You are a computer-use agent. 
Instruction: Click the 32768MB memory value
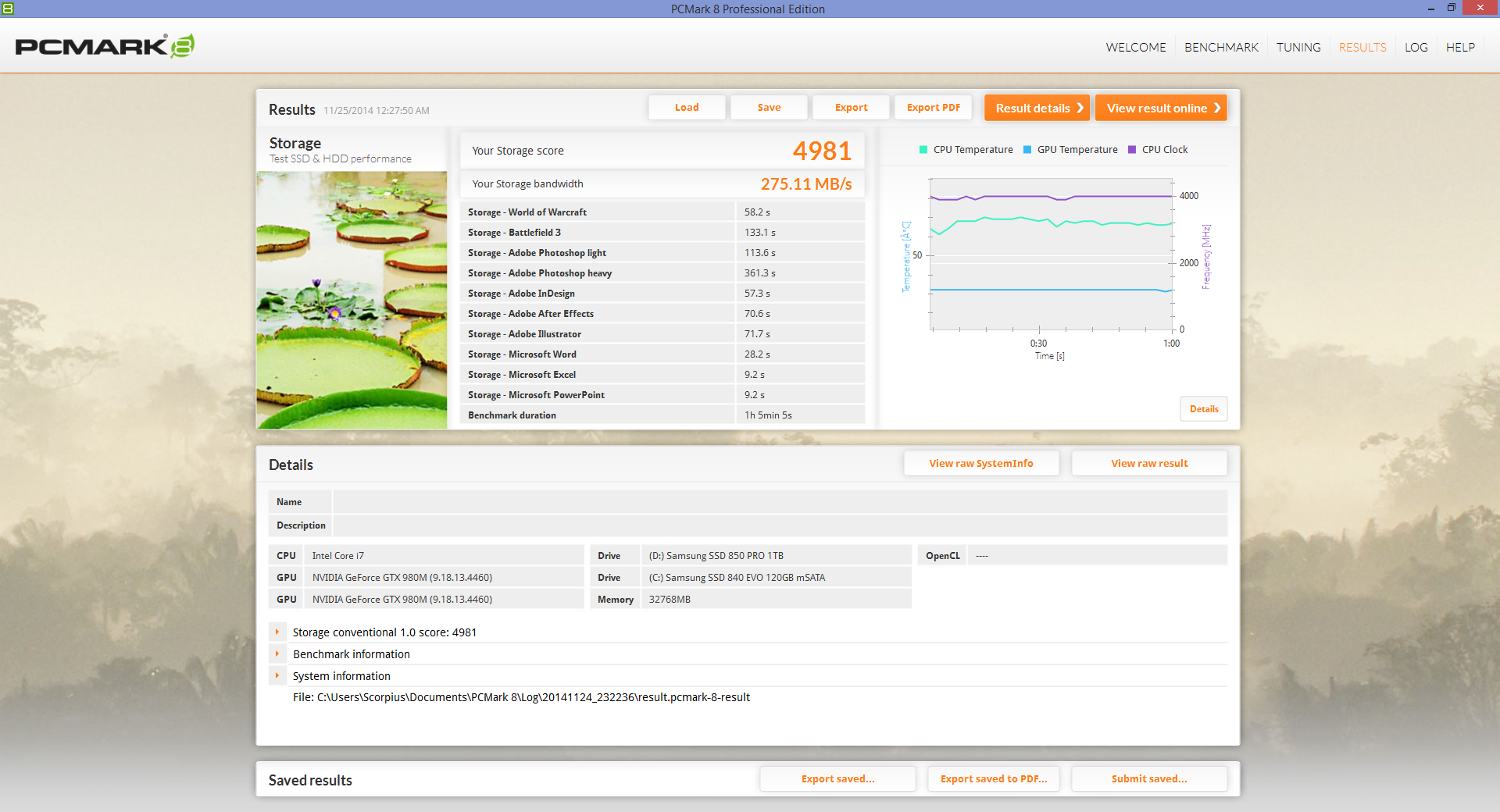coord(776,600)
